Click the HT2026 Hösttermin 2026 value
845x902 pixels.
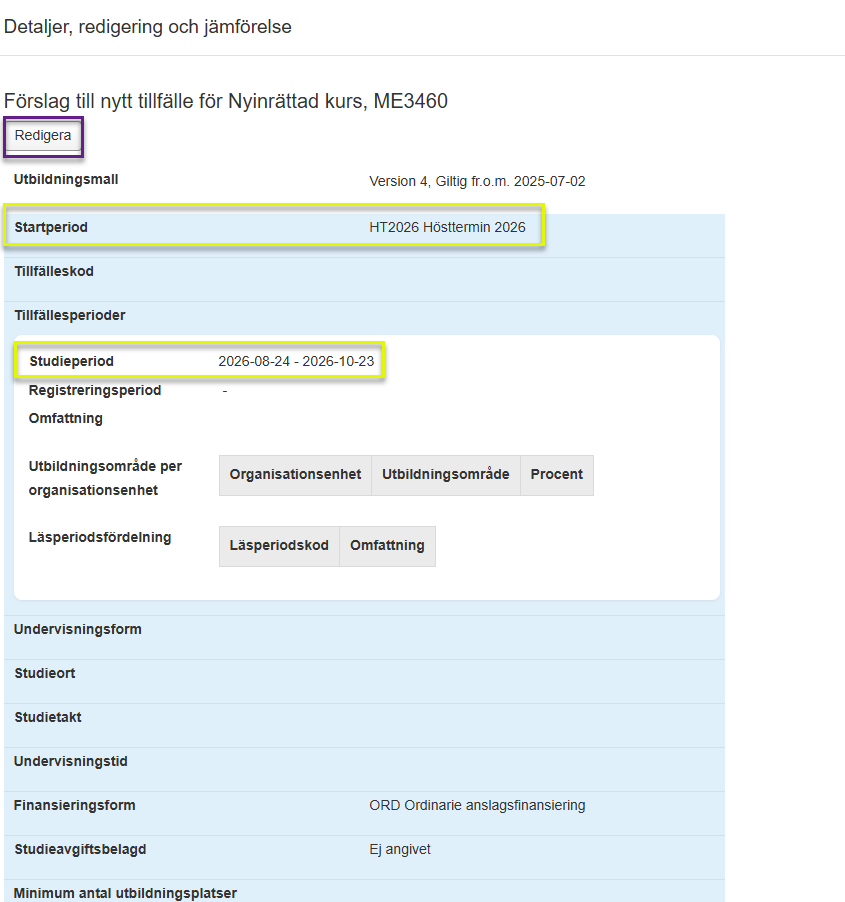pyautogui.click(x=447, y=228)
